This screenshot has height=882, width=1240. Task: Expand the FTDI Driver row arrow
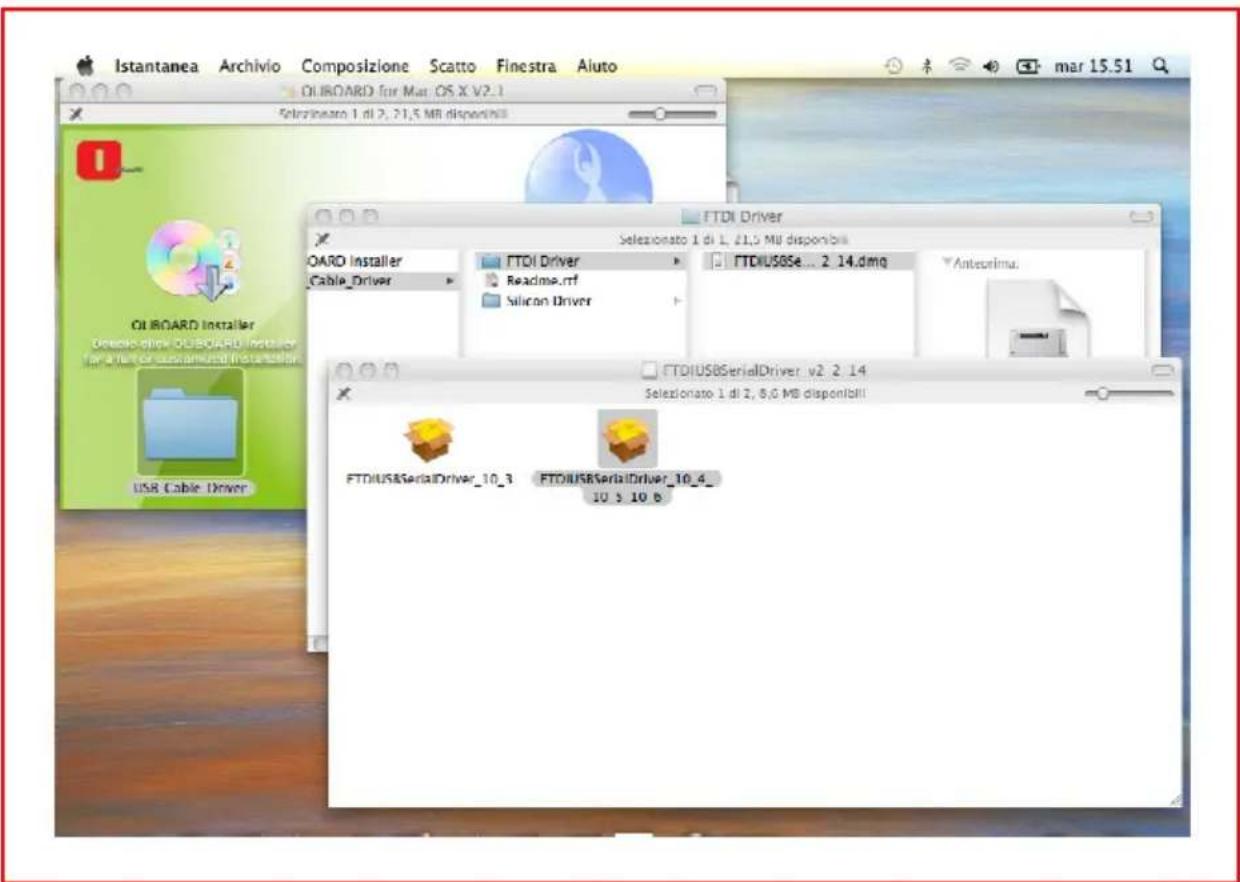[677, 260]
